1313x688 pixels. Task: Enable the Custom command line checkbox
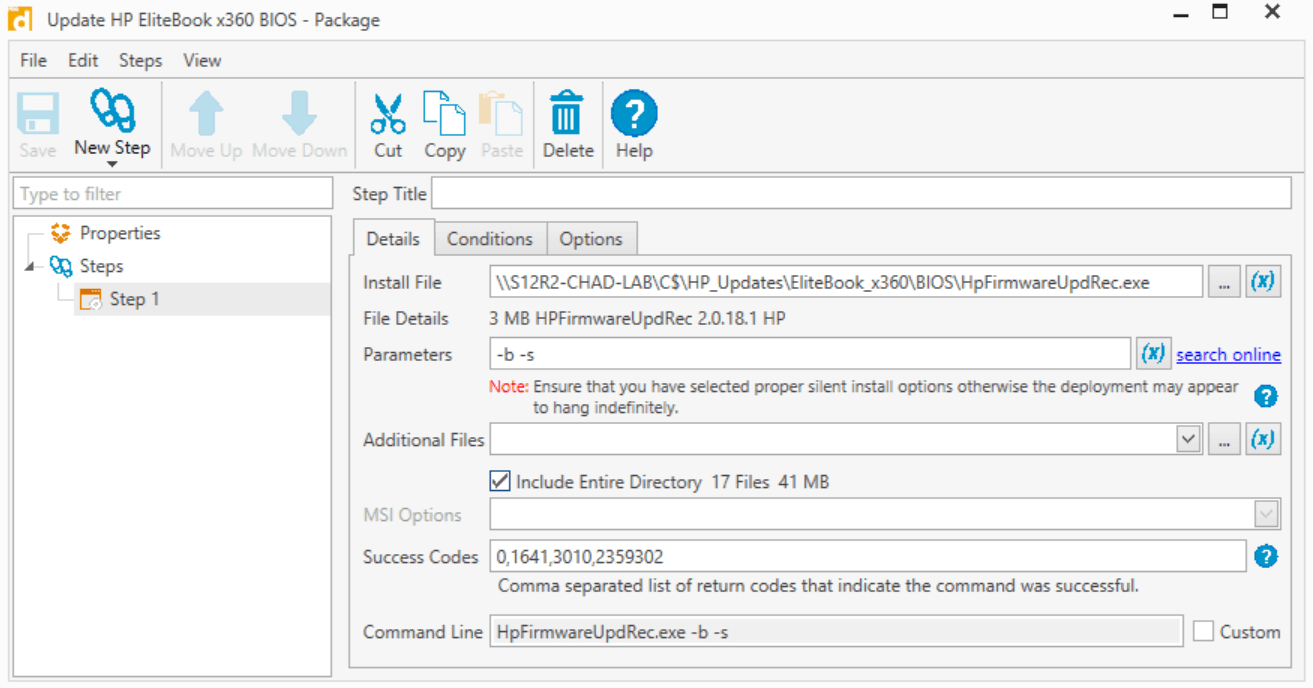(x=1203, y=632)
